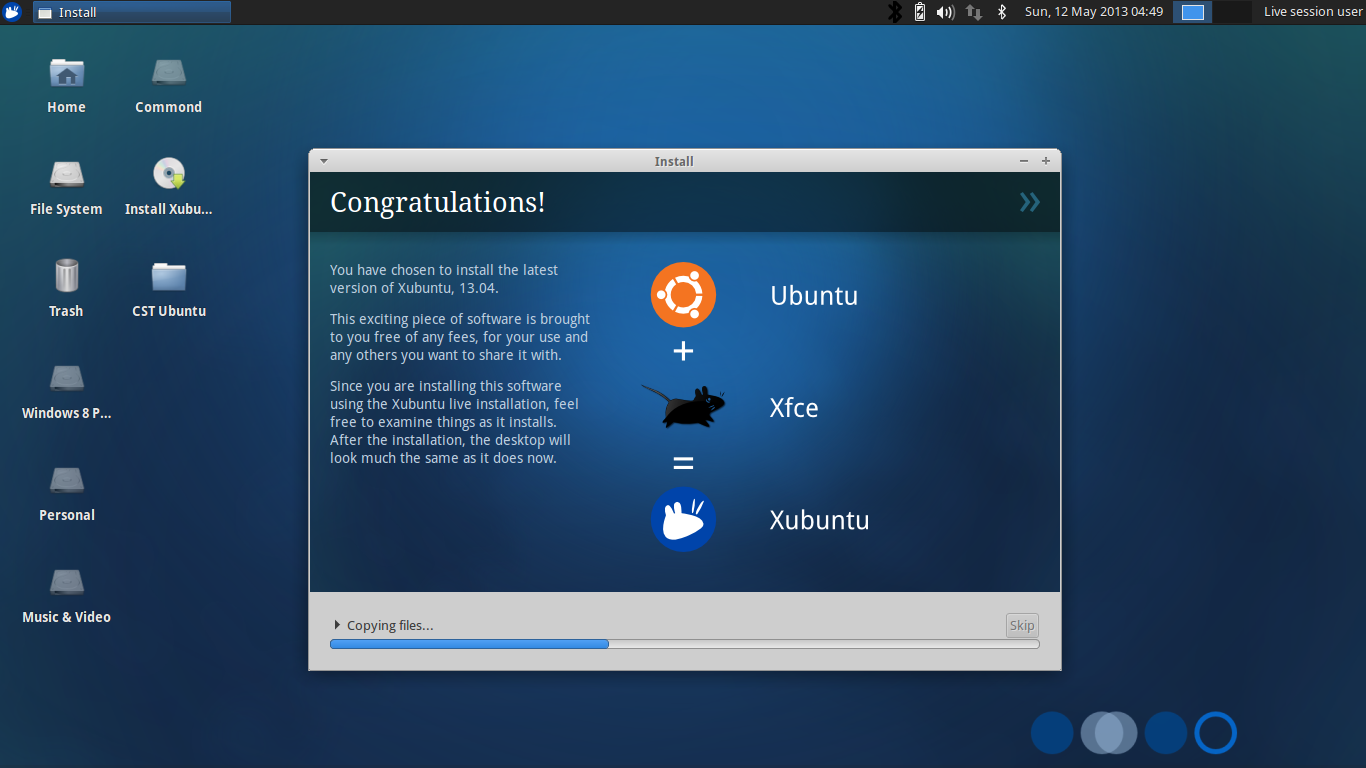1366x768 pixels.
Task: Click the Install window title bar text
Action: pyautogui.click(x=674, y=161)
